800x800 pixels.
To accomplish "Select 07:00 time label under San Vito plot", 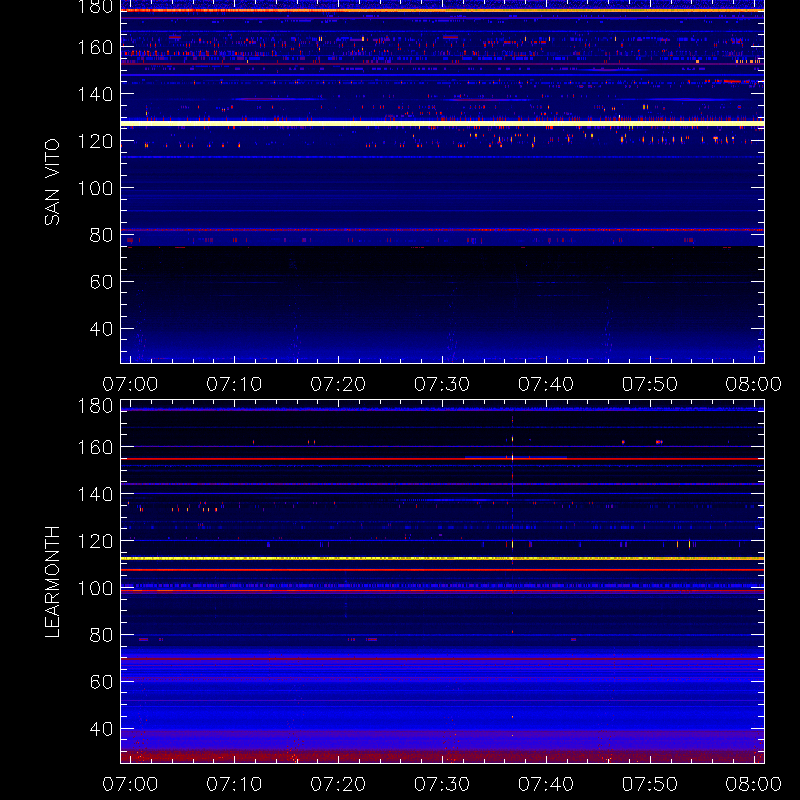I will coord(130,384).
